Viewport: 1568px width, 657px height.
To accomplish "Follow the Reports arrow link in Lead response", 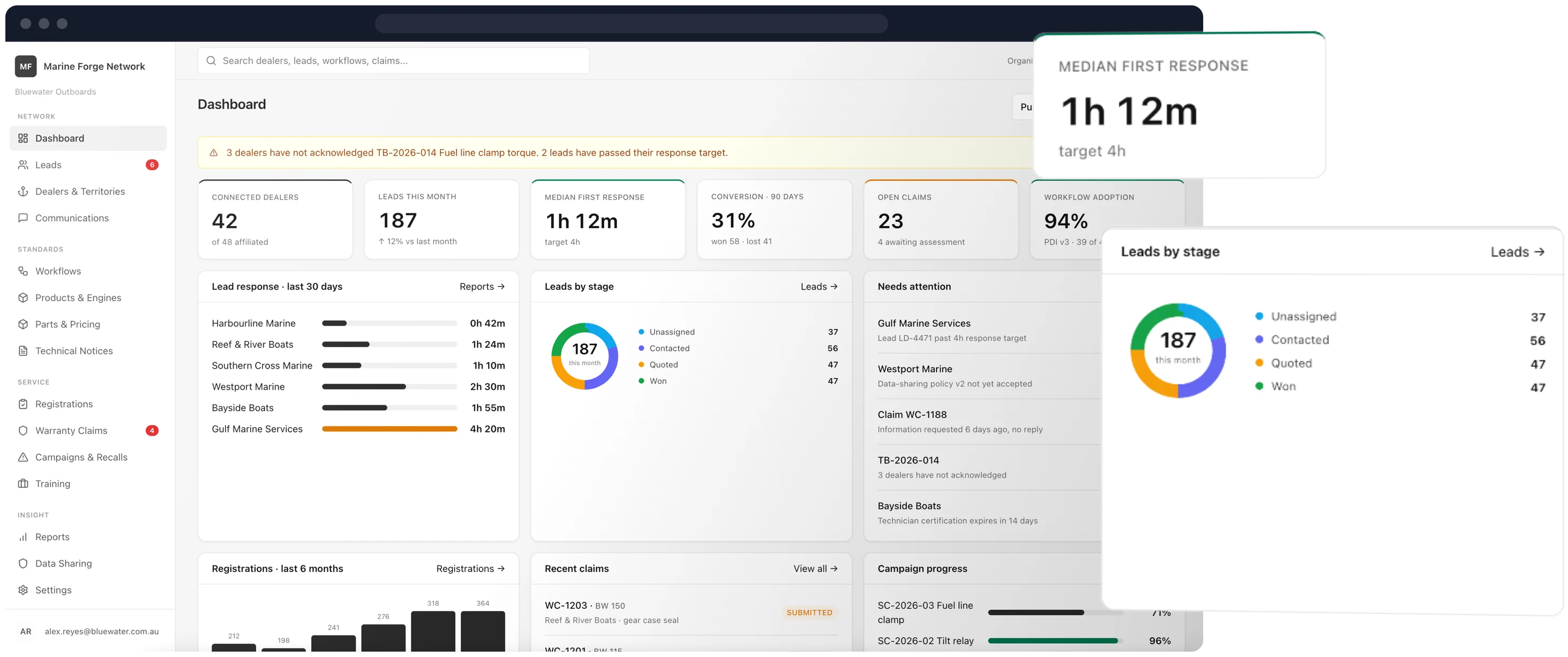I will click(x=482, y=286).
